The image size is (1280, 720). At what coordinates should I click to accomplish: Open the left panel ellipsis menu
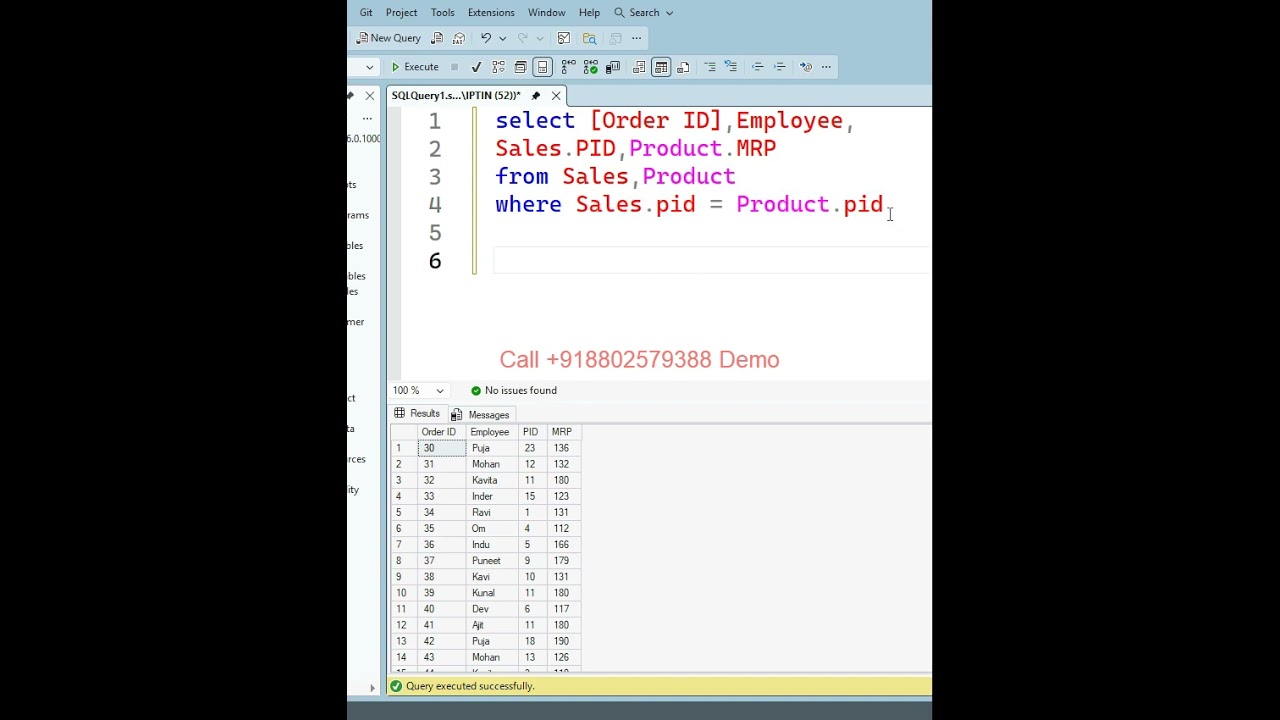[367, 118]
